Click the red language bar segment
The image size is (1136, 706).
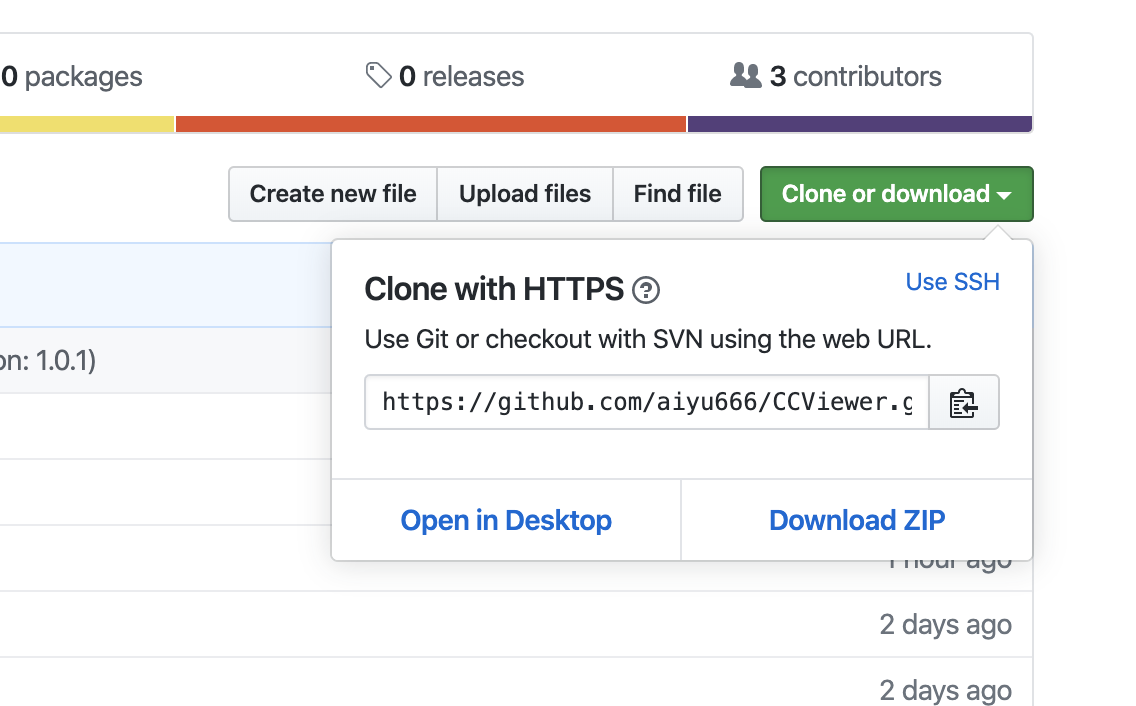pos(431,124)
